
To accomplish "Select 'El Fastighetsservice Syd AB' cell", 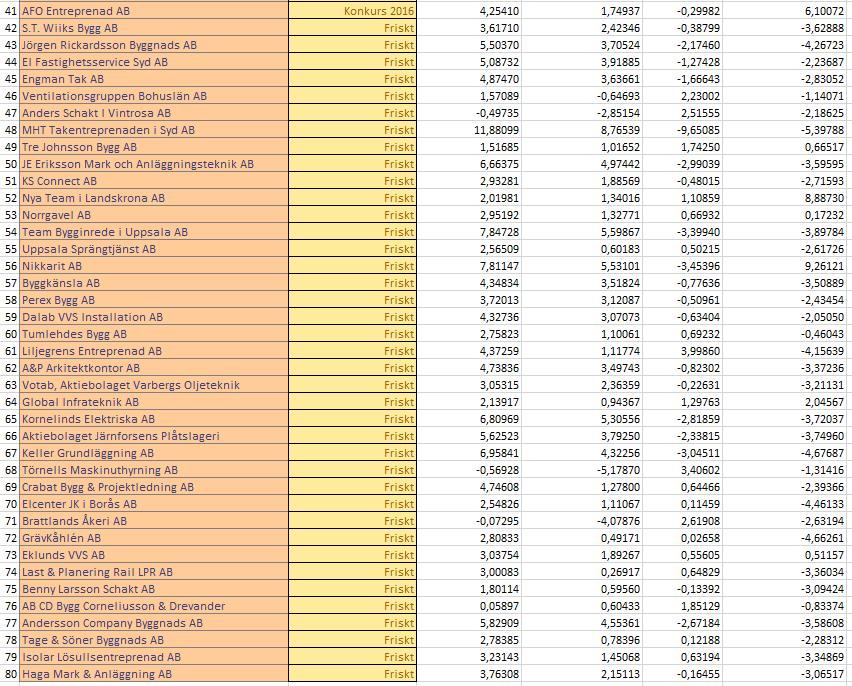I will [x=154, y=62].
